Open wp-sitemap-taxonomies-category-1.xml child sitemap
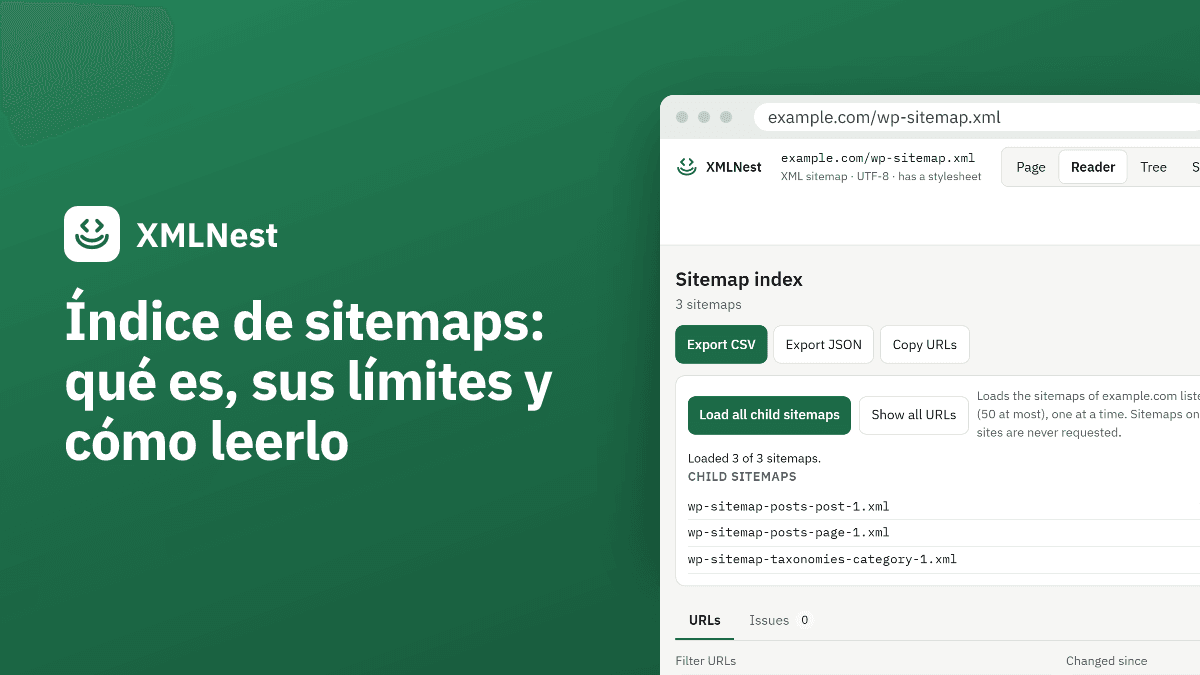Screen dimensions: 1200x675 coord(822,559)
